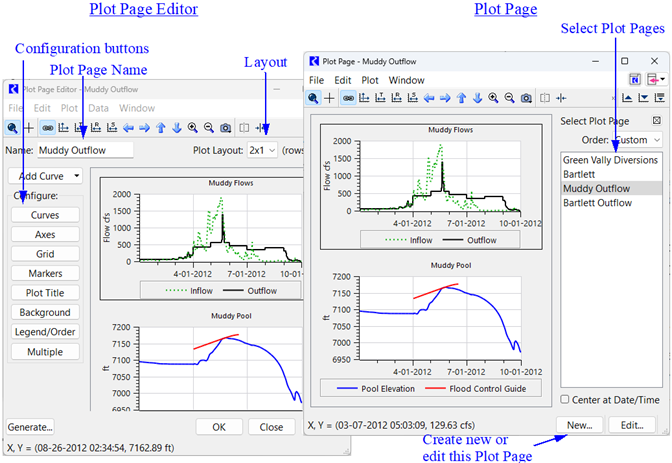Open the Data menu in Plot Page Editor

click(x=98, y=107)
